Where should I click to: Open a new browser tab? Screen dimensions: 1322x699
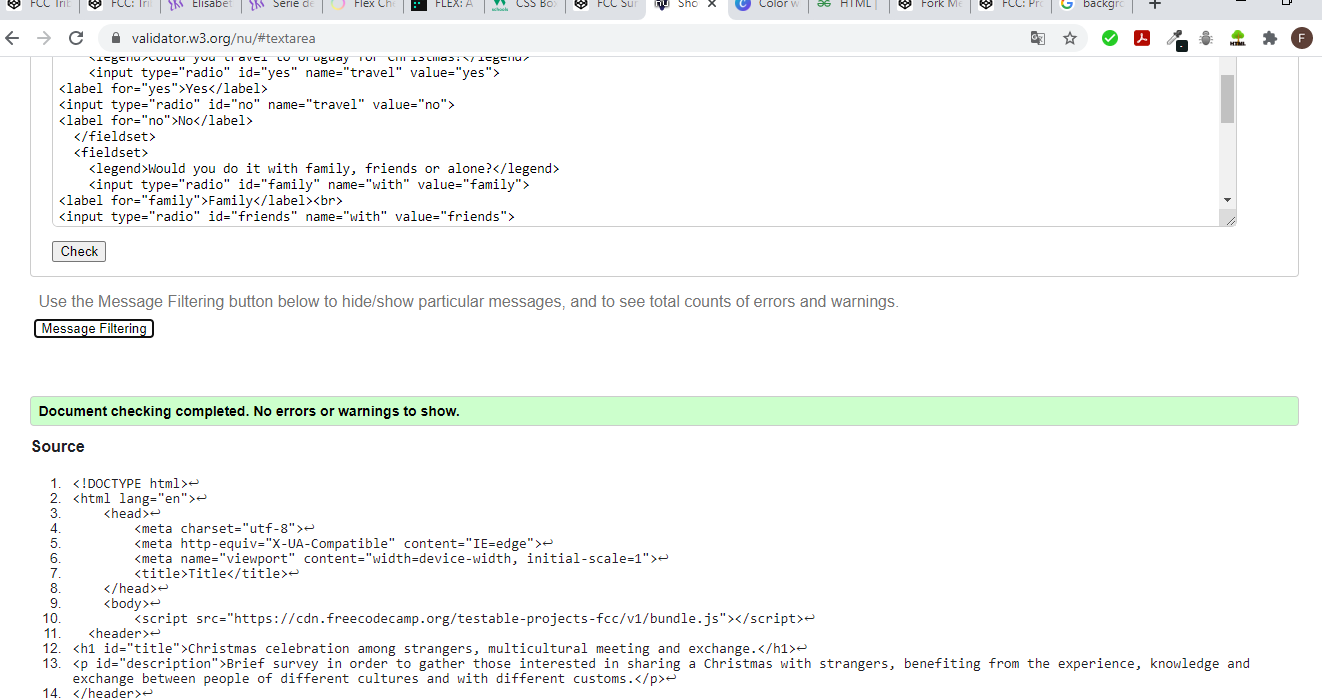(x=1154, y=5)
